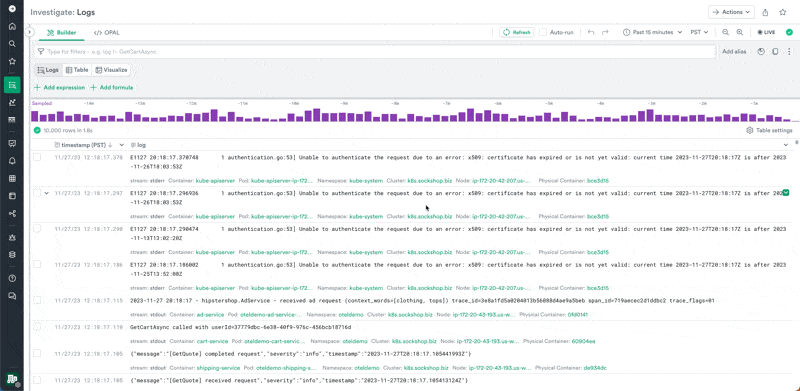
Task: Expand the collapsed left panel arrow
Action: tap(29, 32)
